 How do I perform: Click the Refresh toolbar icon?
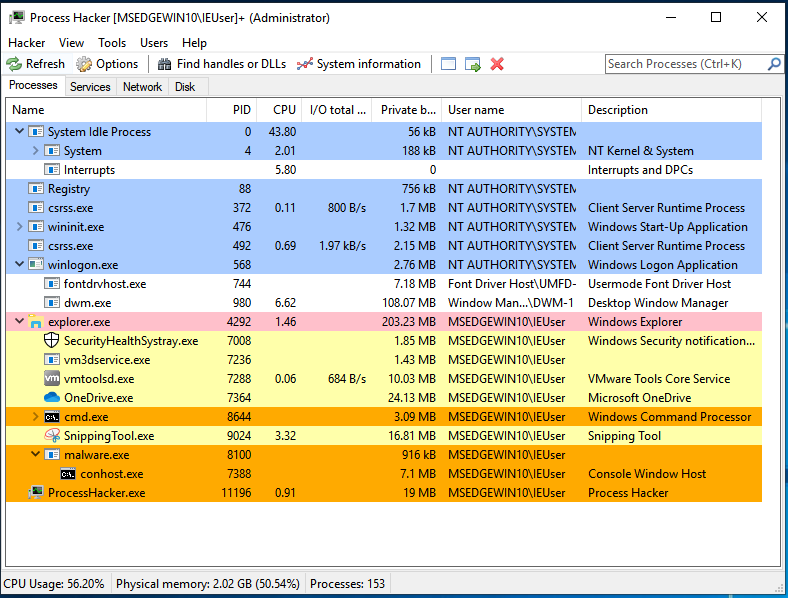14,64
